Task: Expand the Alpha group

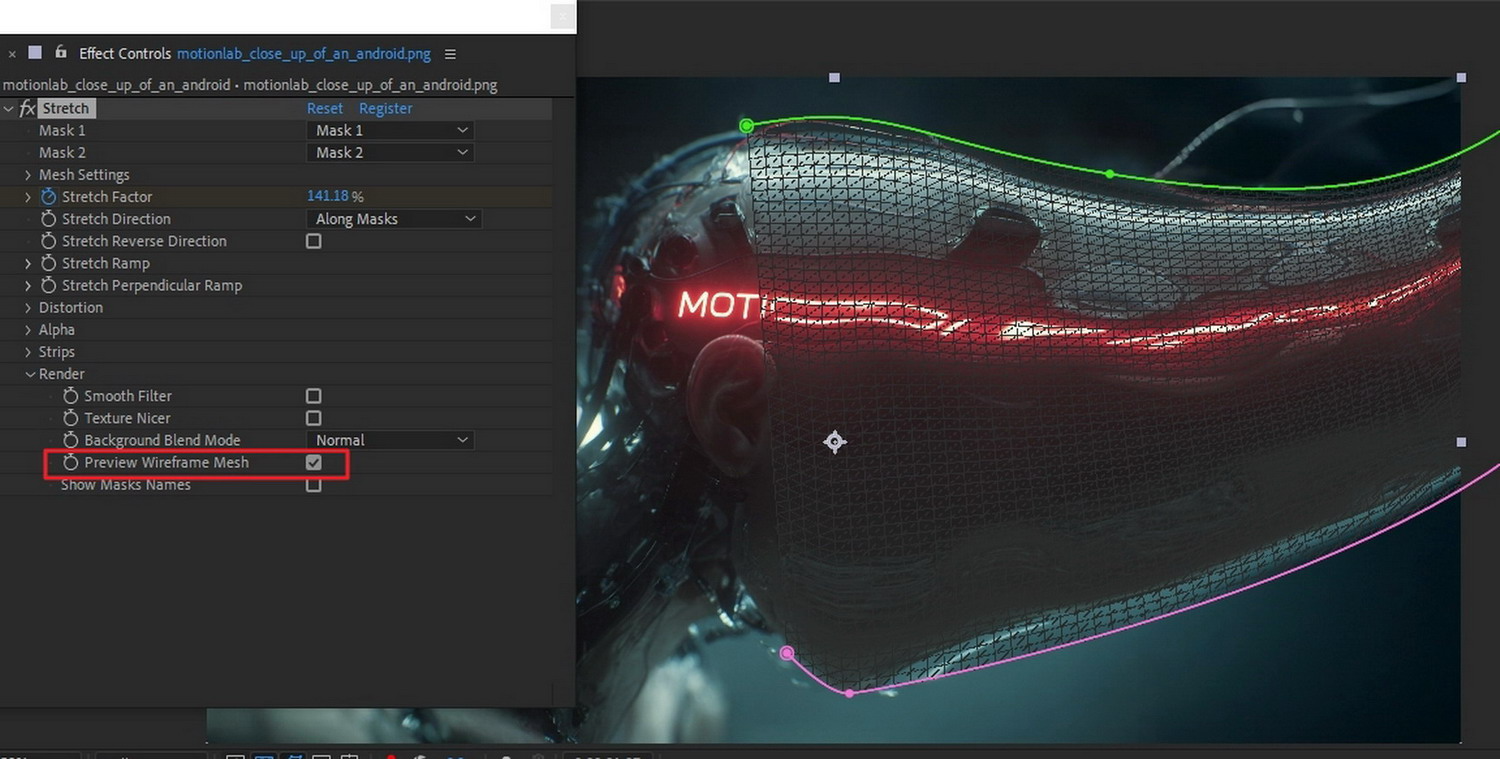Action: coord(28,329)
